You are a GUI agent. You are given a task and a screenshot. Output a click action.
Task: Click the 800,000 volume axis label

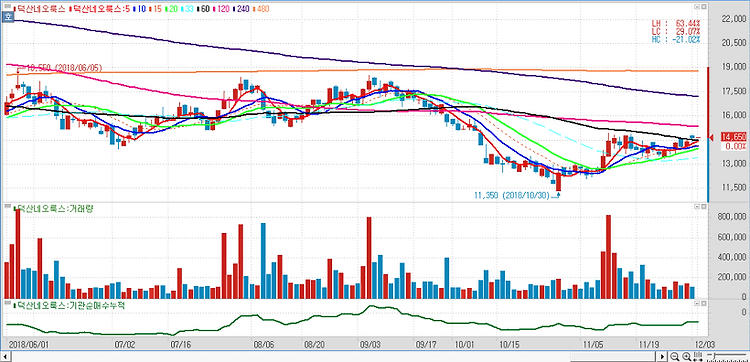coord(732,217)
